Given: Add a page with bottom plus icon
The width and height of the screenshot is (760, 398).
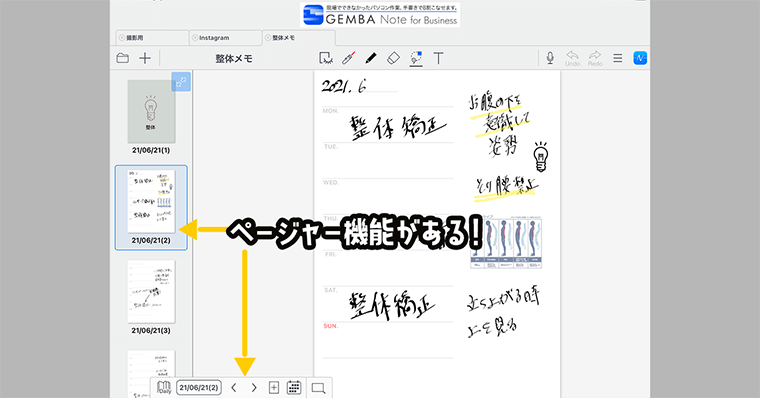Looking at the screenshot, I should [x=274, y=387].
